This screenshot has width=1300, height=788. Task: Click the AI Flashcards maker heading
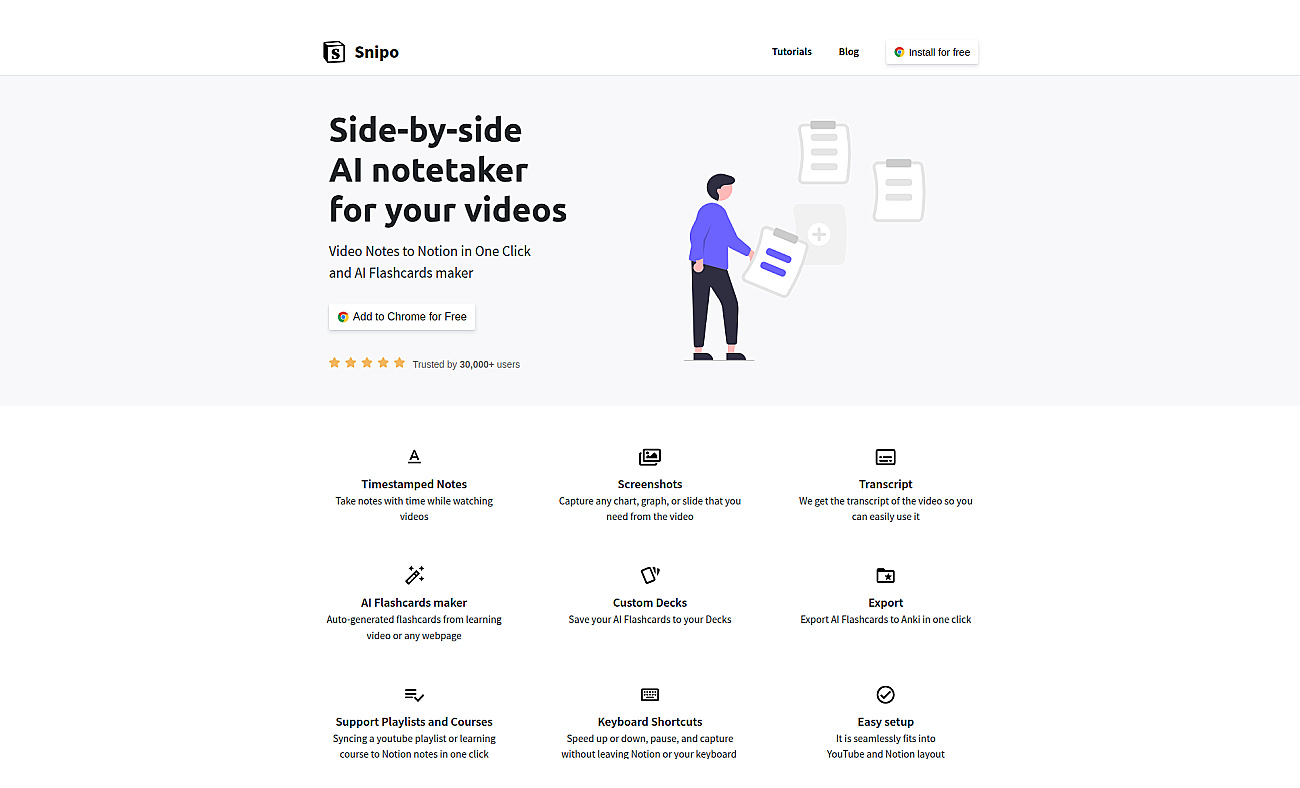tap(414, 603)
